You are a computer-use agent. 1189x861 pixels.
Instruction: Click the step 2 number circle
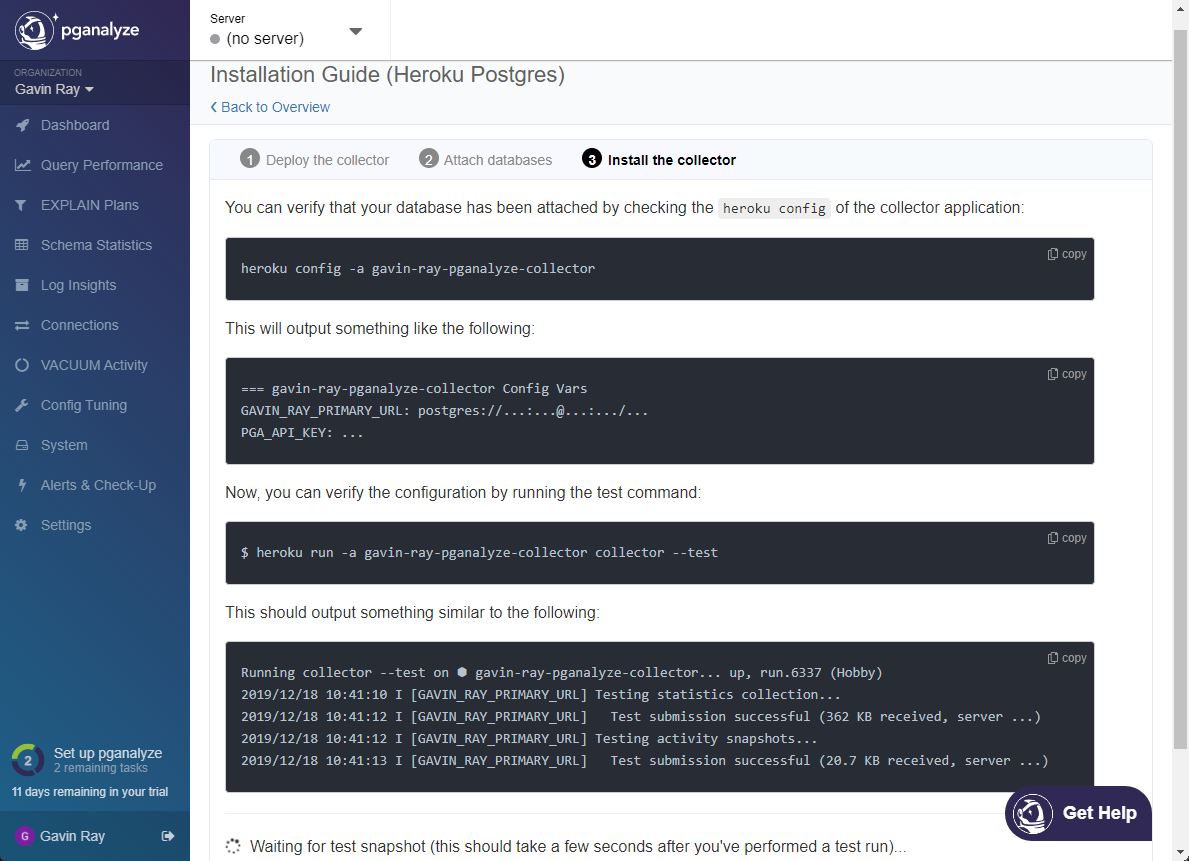click(428, 159)
